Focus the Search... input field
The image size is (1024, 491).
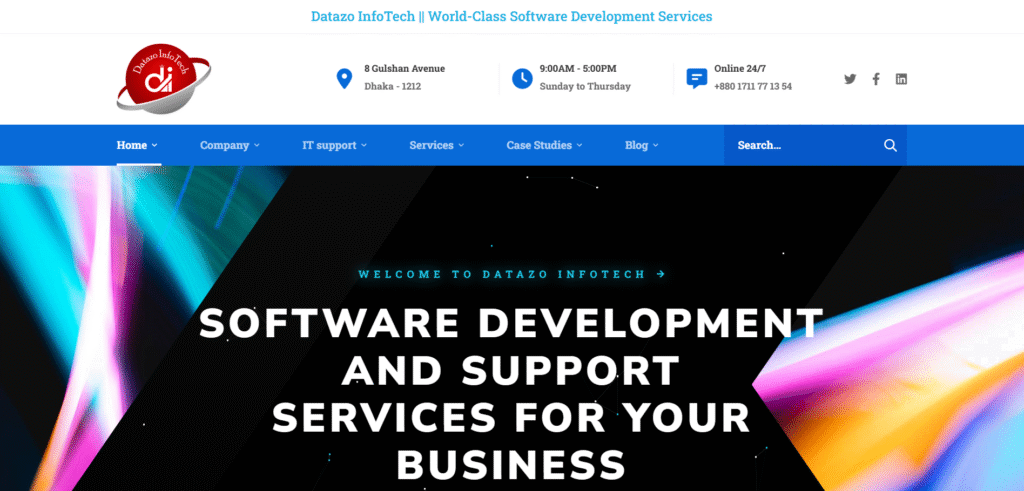(x=815, y=145)
